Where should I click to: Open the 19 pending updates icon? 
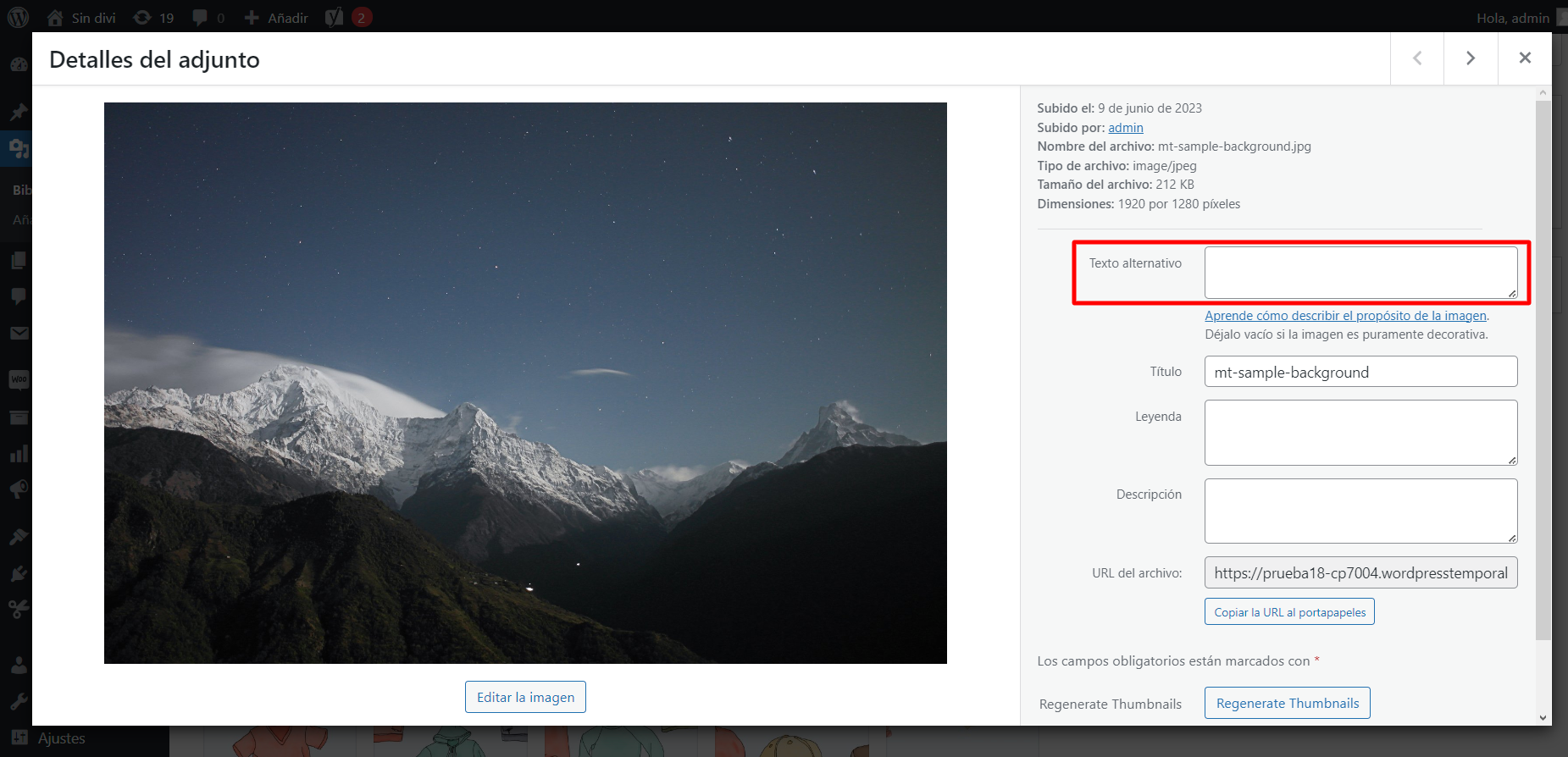(154, 18)
